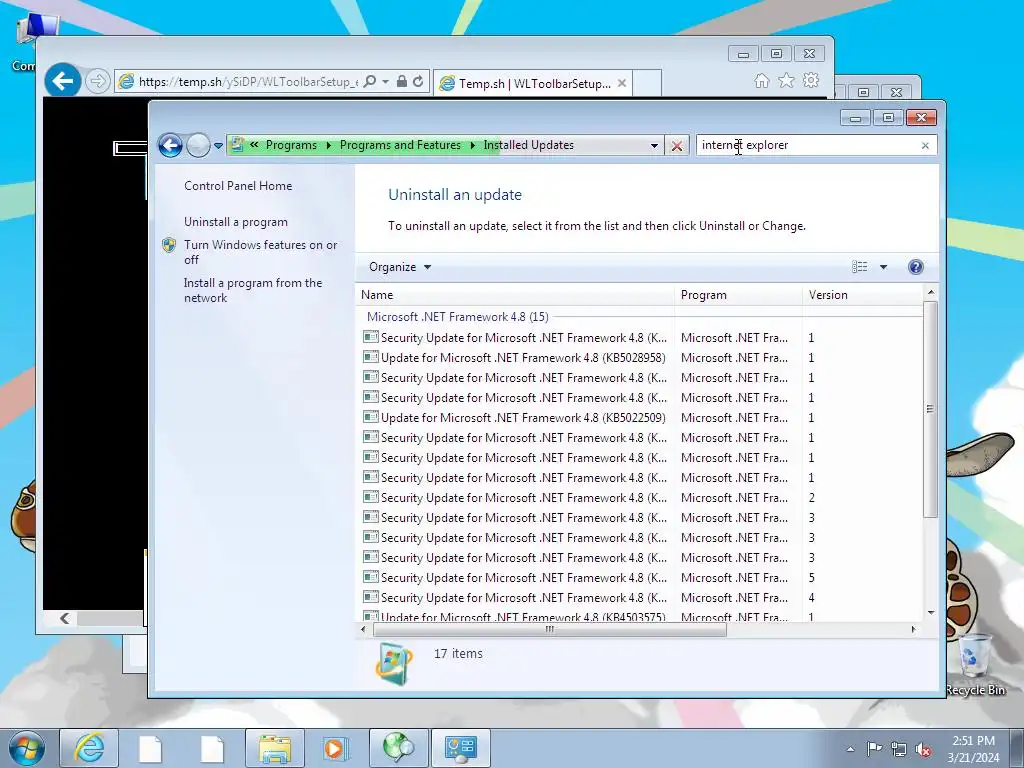Viewport: 1024px width, 768px height.
Task: Refresh the Internet Explorer page
Action: (x=418, y=82)
